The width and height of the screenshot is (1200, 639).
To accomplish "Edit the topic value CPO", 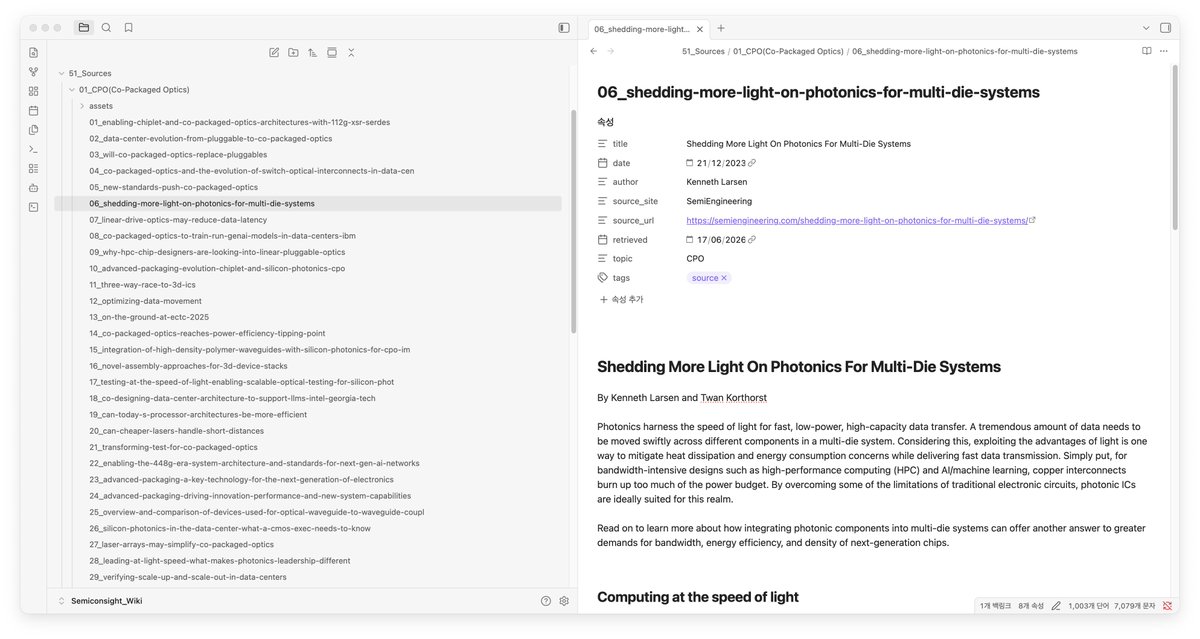I will coord(695,259).
